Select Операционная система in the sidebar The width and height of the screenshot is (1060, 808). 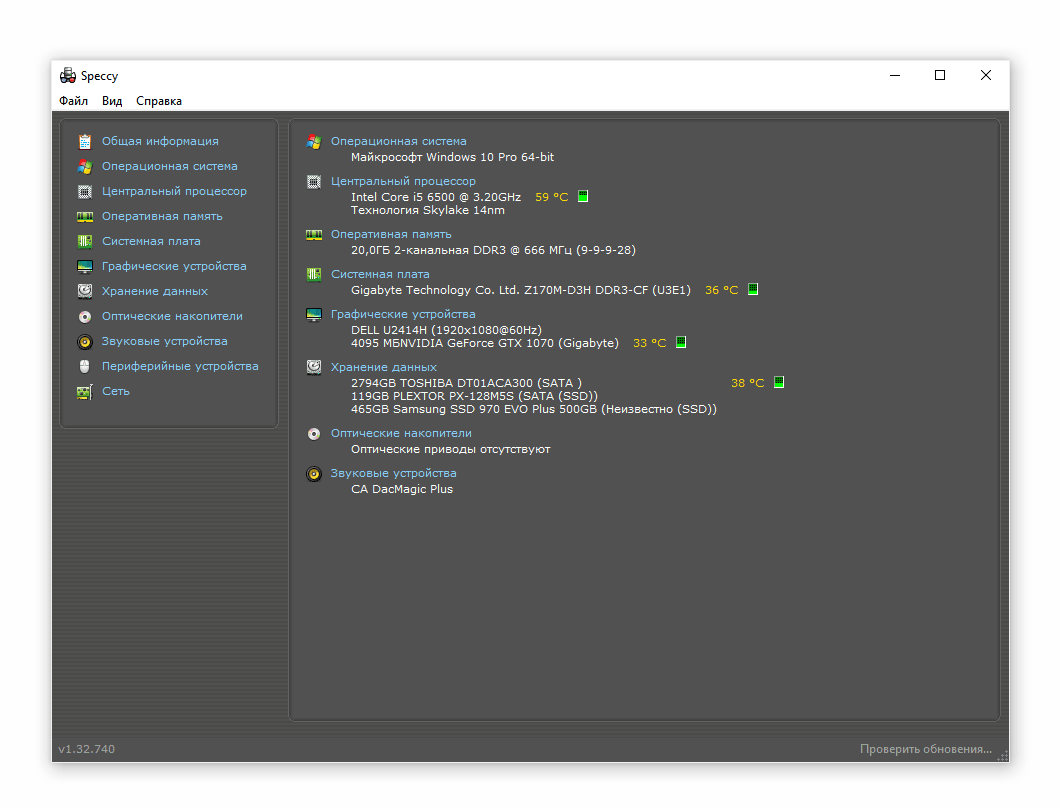(170, 166)
